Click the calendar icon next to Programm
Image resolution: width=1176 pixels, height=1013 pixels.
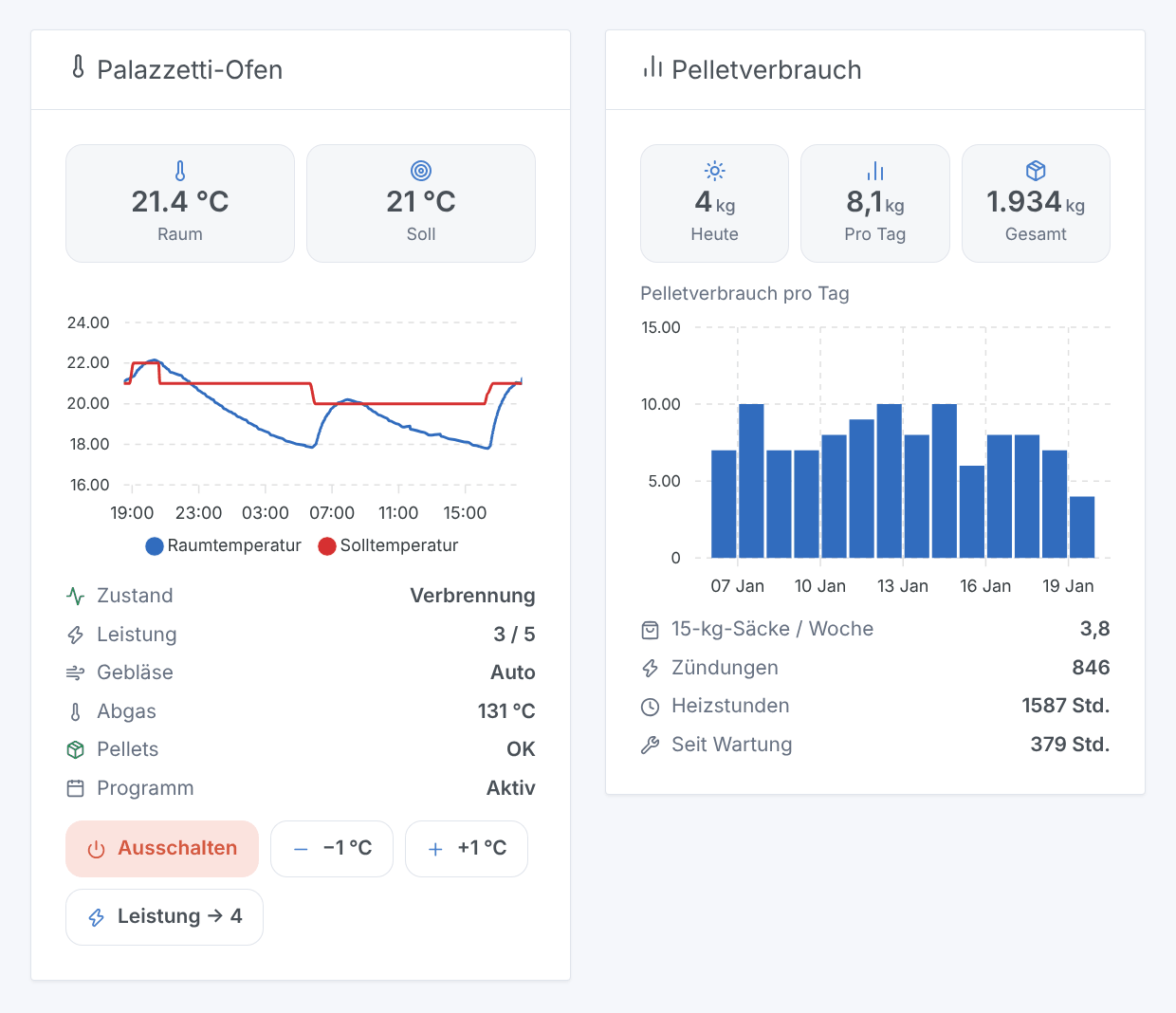[x=76, y=788]
